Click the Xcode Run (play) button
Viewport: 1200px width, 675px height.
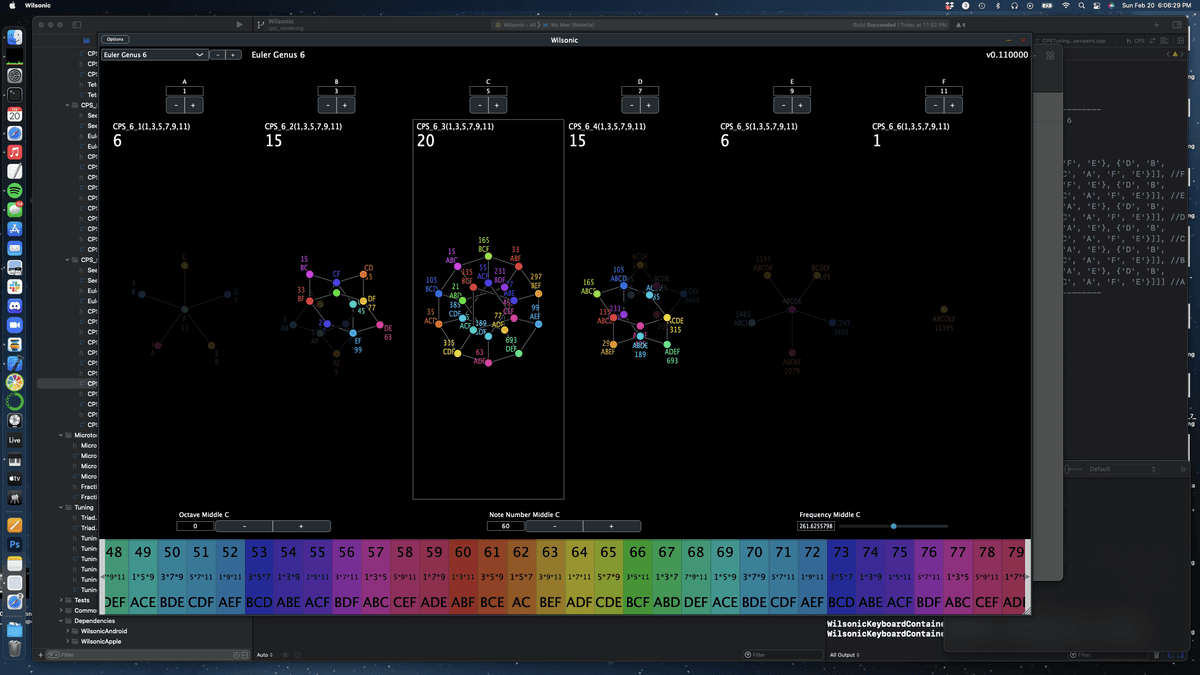click(x=239, y=24)
